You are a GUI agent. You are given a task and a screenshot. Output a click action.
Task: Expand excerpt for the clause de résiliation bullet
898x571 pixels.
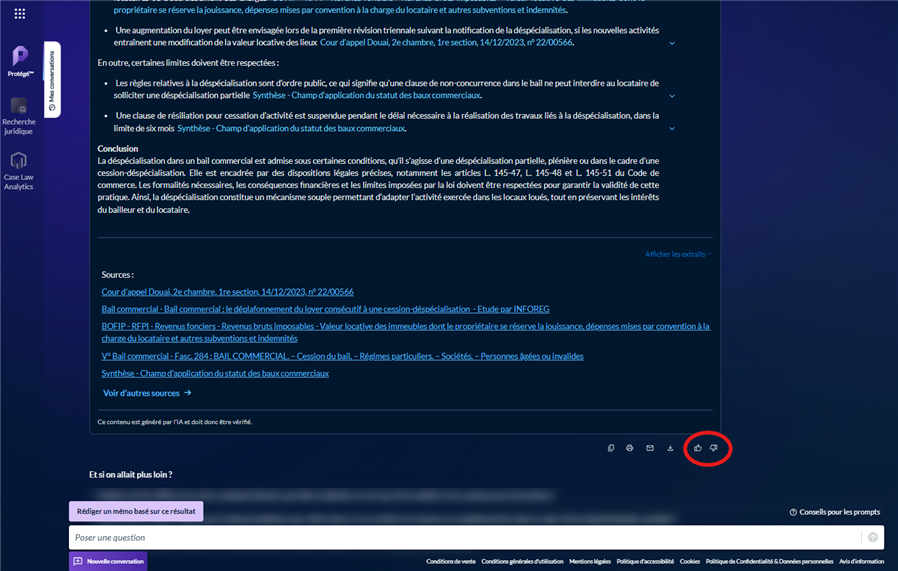672,129
